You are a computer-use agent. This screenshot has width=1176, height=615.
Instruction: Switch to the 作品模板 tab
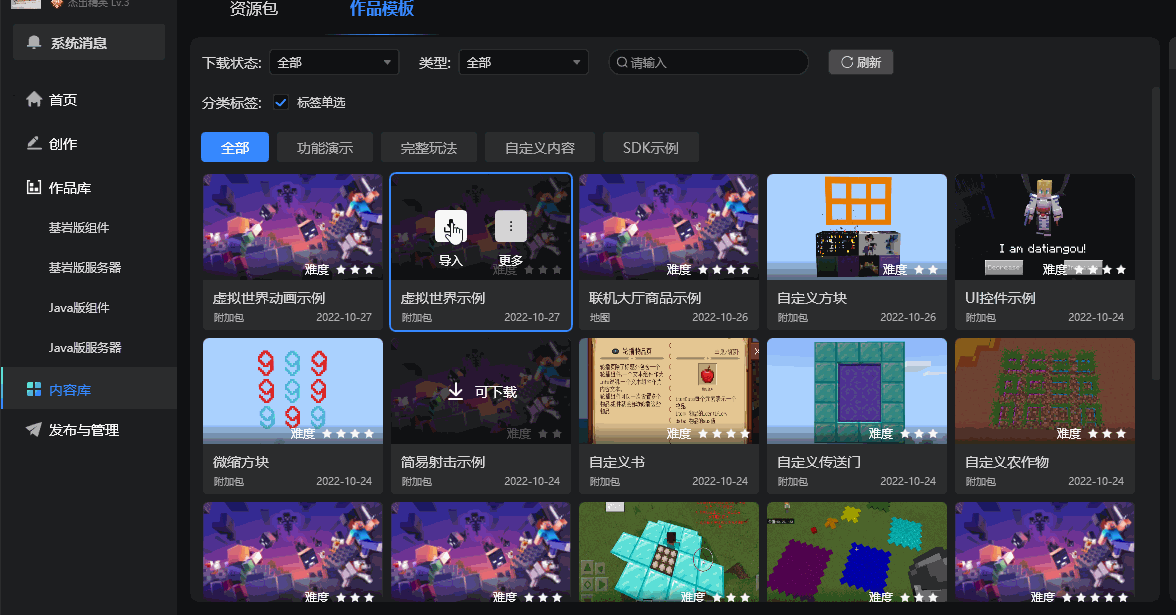click(x=382, y=9)
